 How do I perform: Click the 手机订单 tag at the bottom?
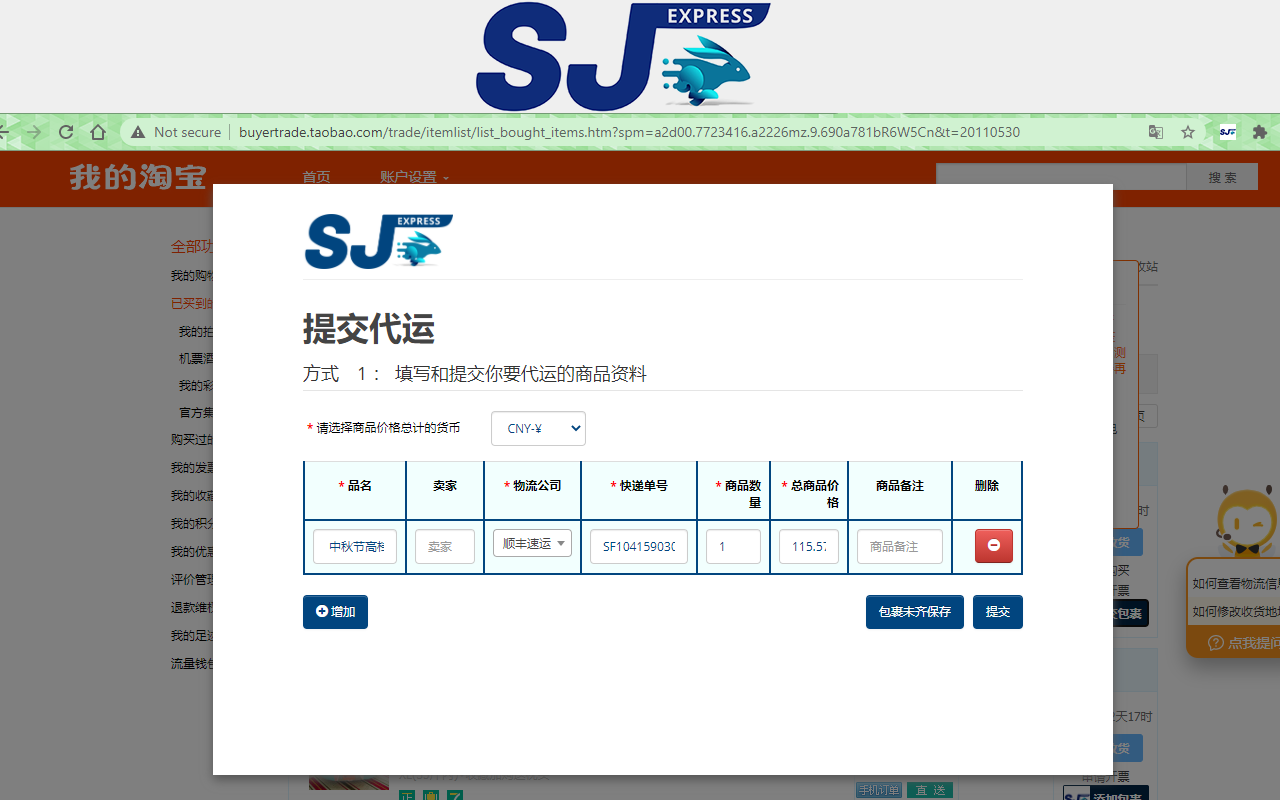878,790
